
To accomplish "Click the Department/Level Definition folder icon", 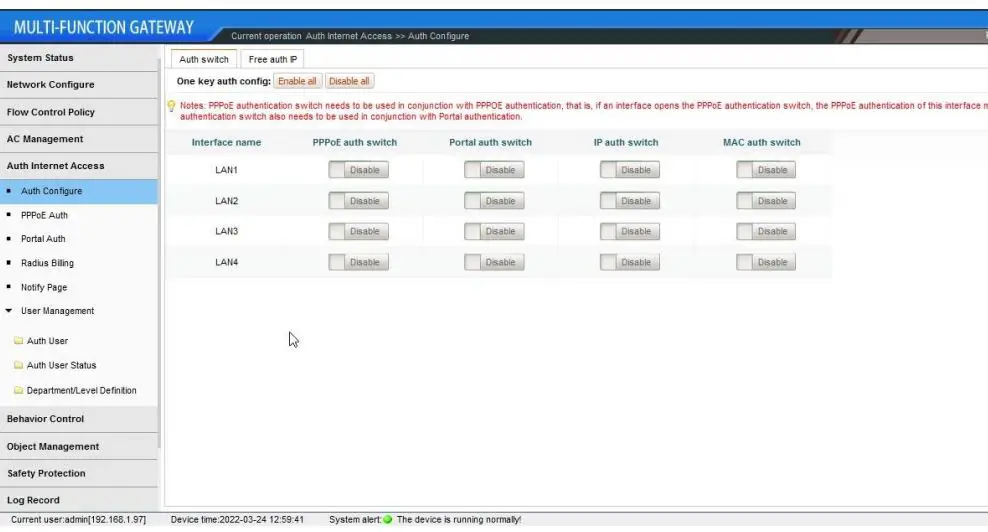I will [x=18, y=390].
